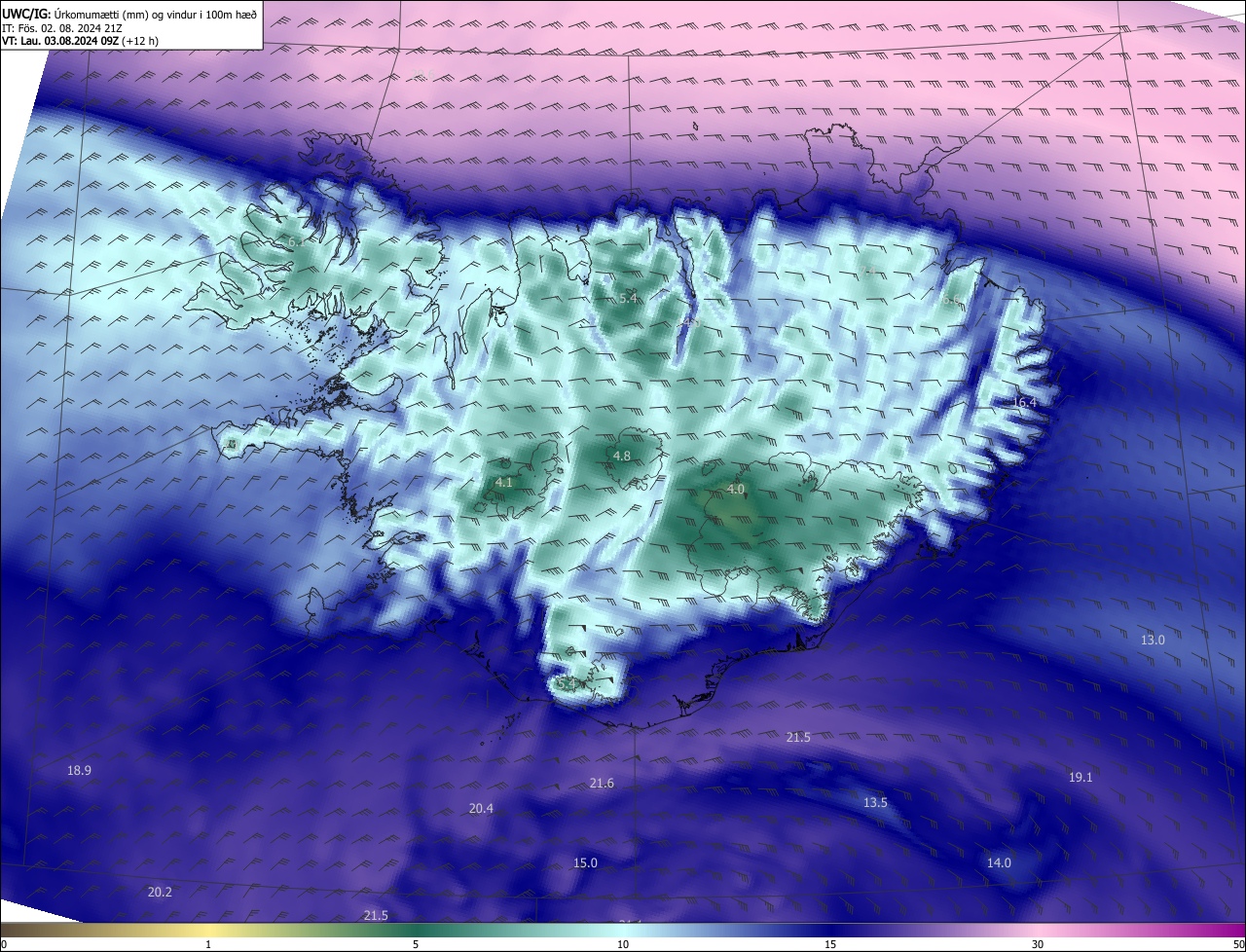The height and width of the screenshot is (952, 1246).
Task: Click the 16.4 value on the east coast
Action: coord(1025,403)
